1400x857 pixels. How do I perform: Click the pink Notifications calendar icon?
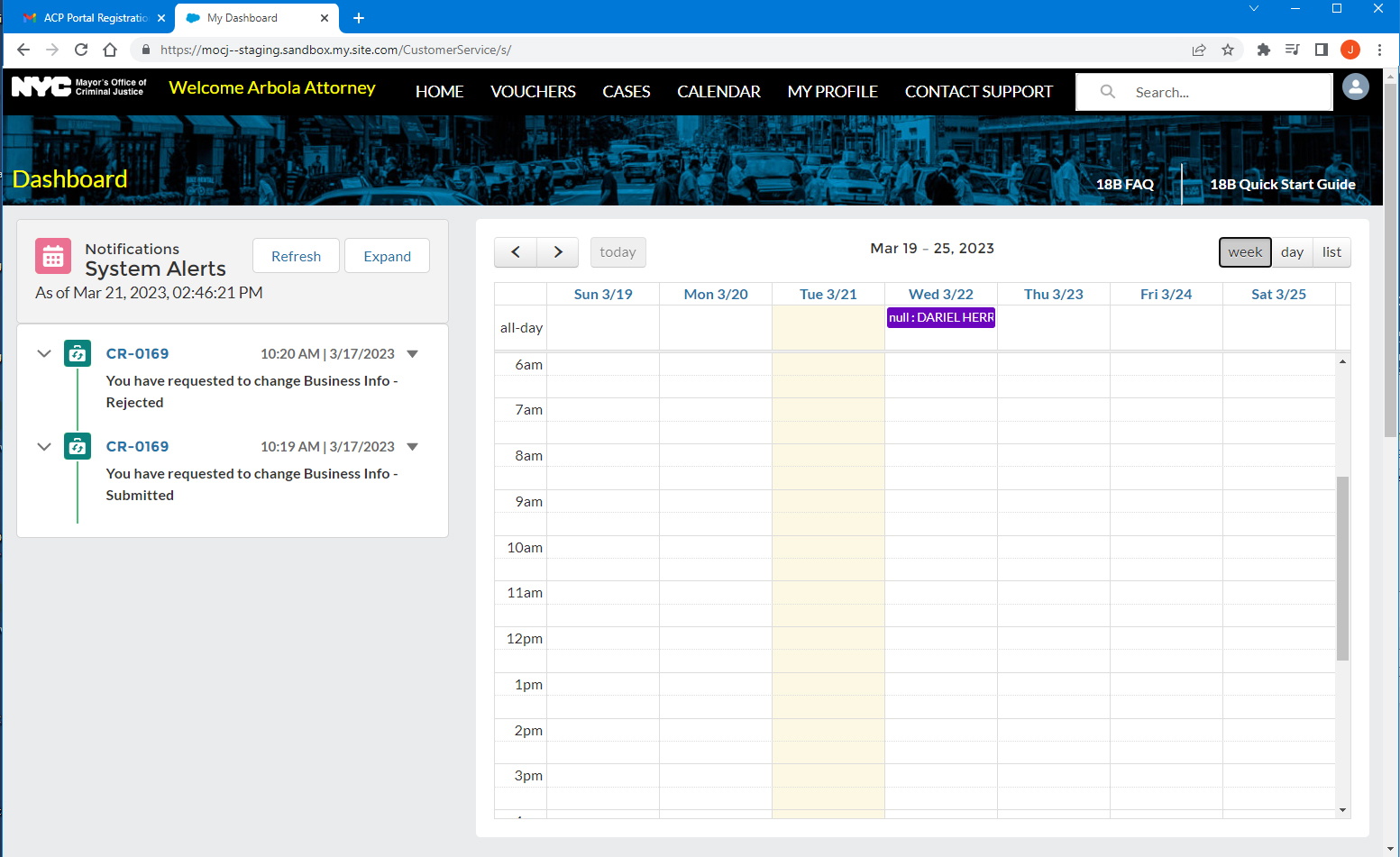click(53, 256)
